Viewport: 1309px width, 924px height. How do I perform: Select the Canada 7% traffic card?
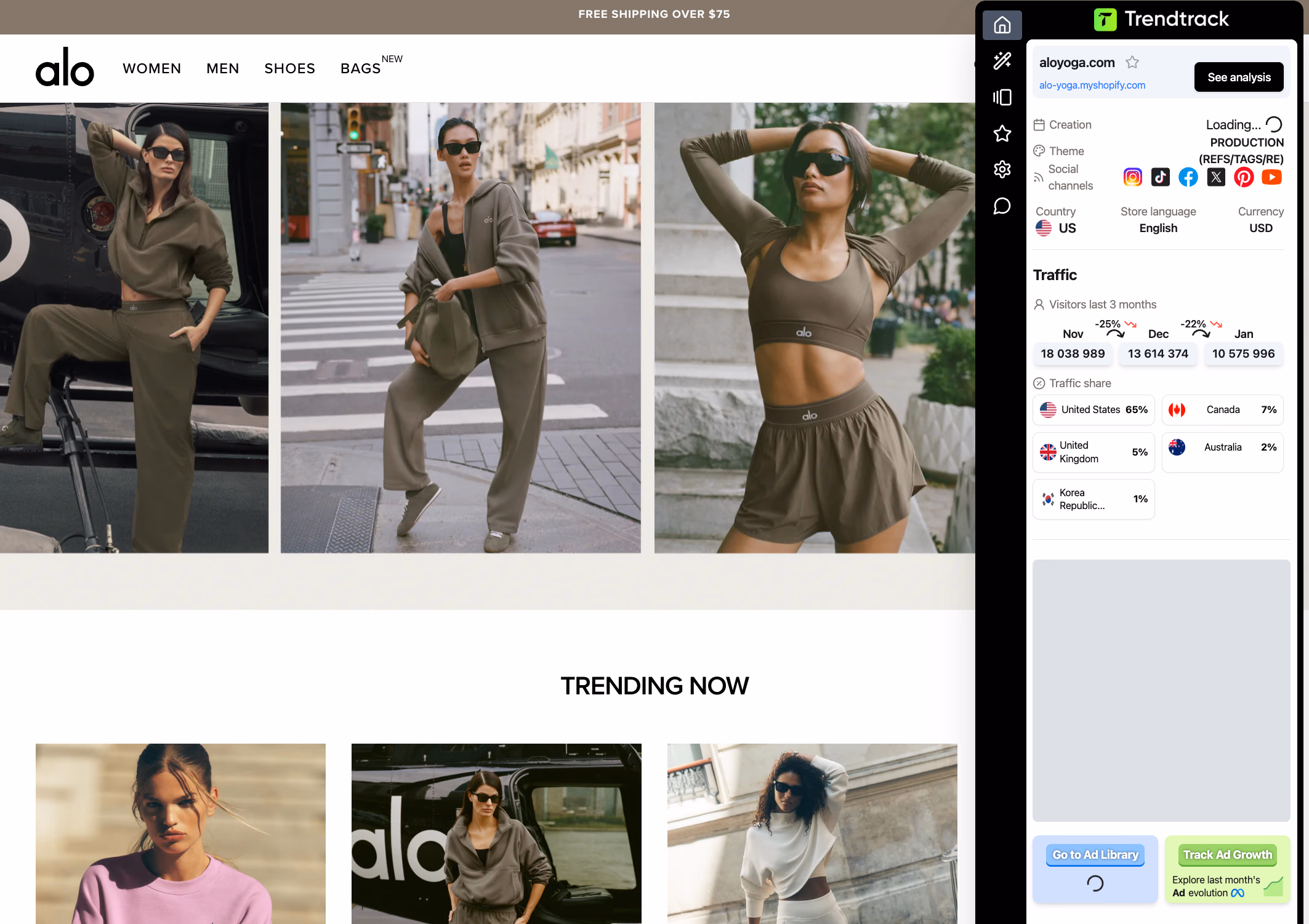tap(1222, 409)
